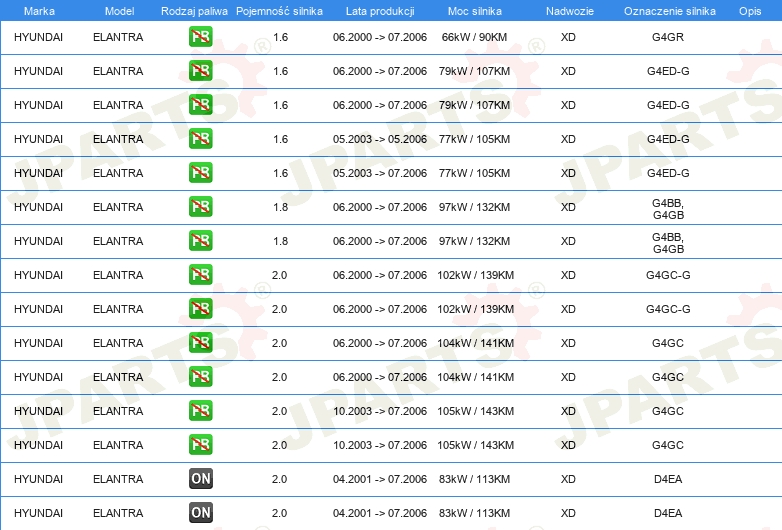Click the Rodzaj paliwa column header
The width and height of the screenshot is (782, 530).
point(194,11)
